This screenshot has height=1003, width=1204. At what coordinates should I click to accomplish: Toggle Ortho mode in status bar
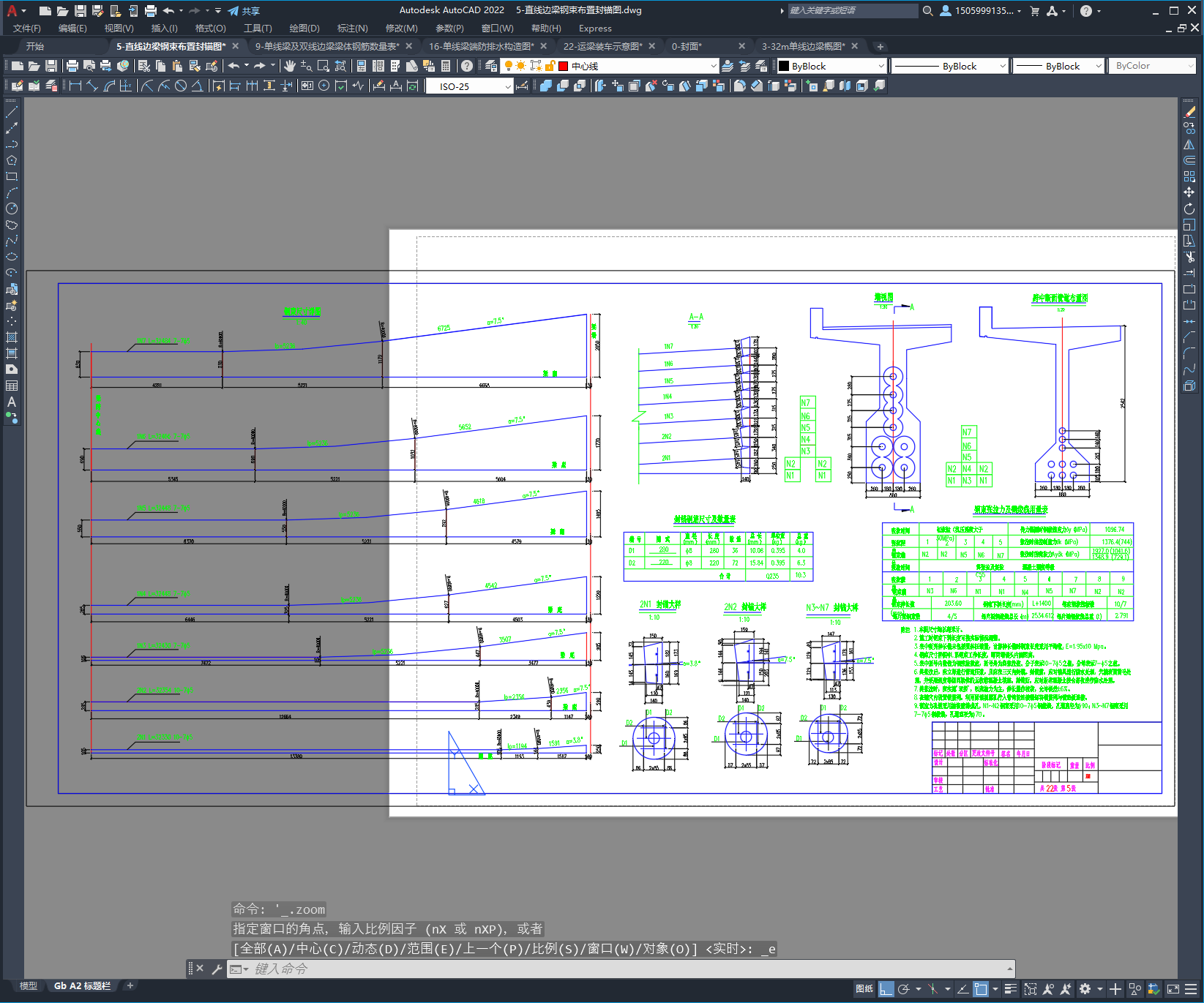(x=886, y=989)
